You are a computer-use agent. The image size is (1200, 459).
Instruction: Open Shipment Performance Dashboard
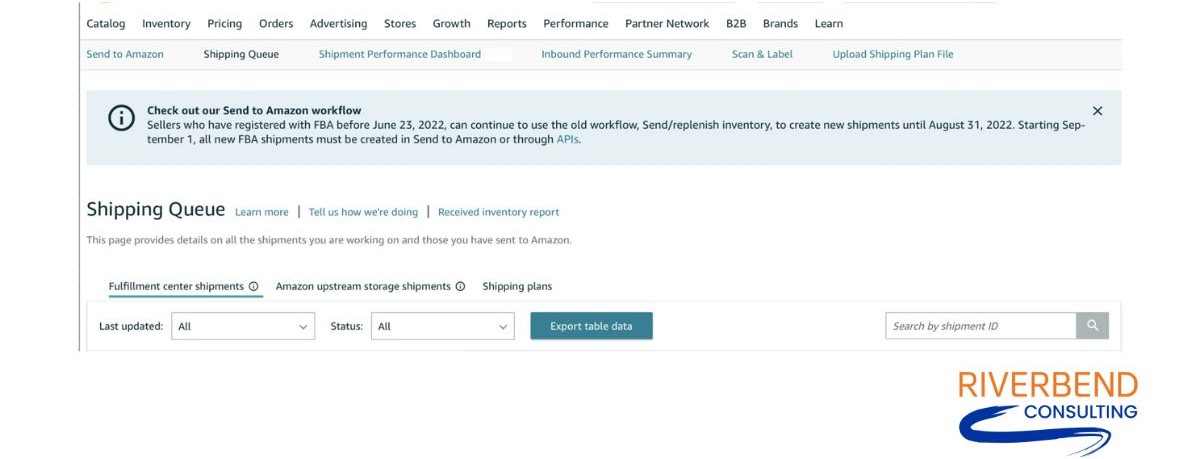400,54
